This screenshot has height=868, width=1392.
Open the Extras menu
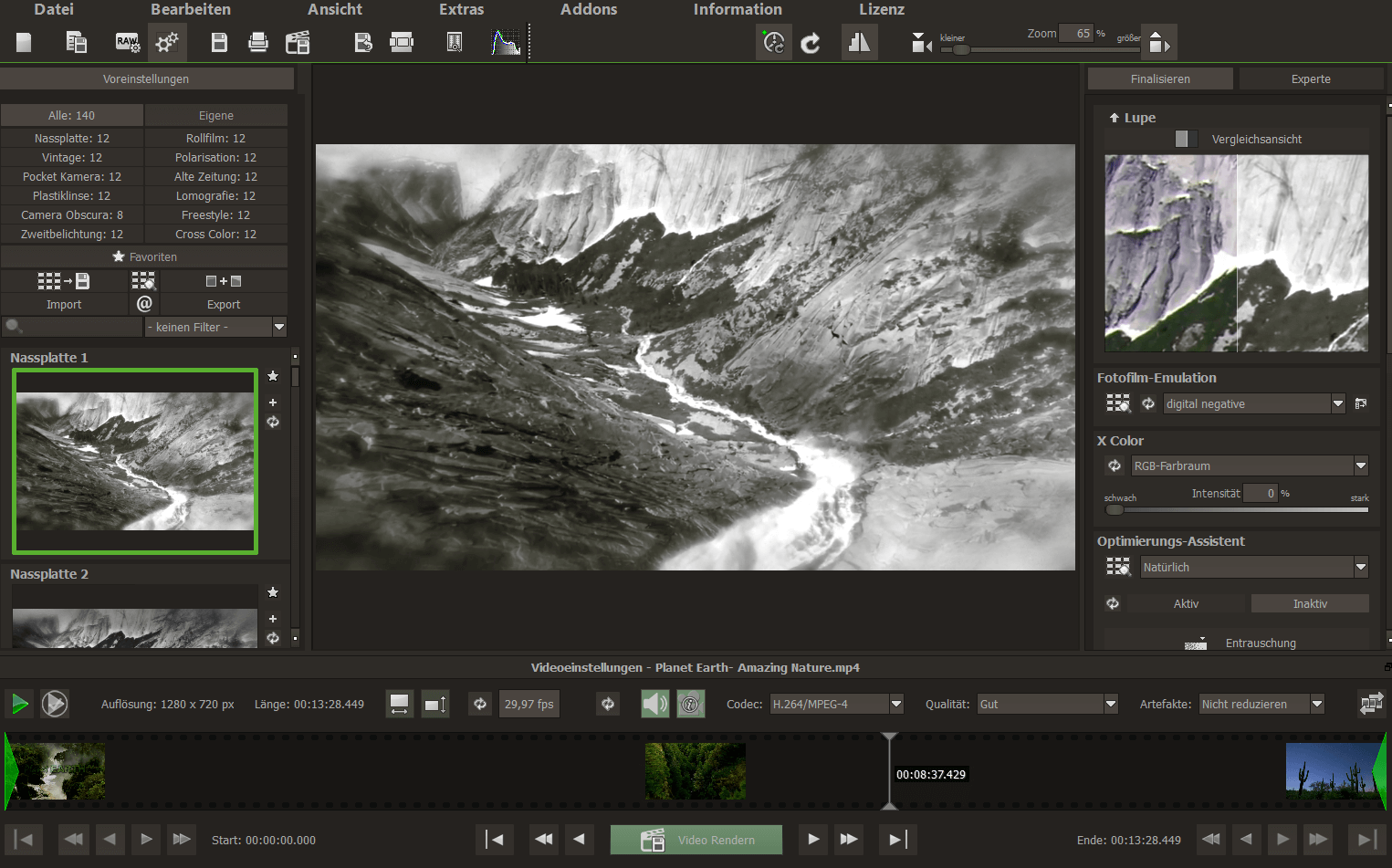[x=461, y=9]
